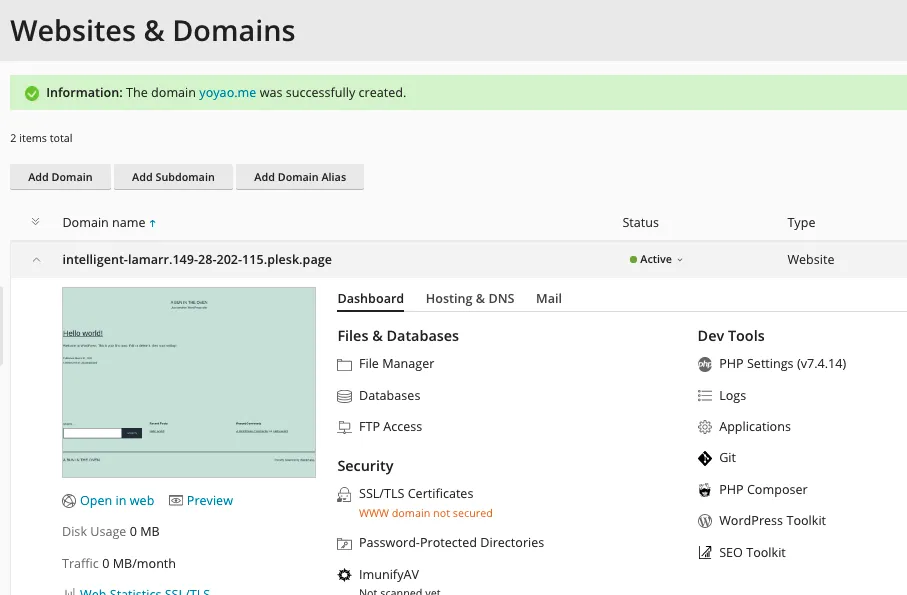The width and height of the screenshot is (907, 595).
Task: Open SSL/TLS Certificates
Action: click(x=344, y=493)
